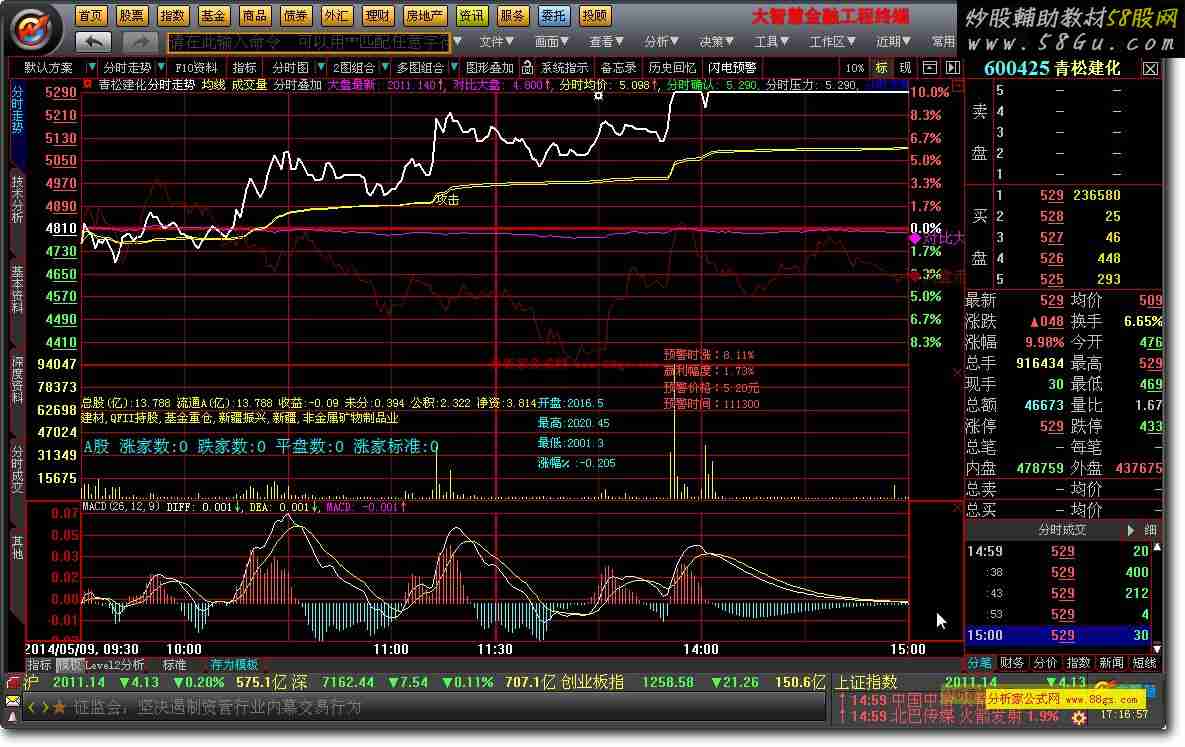Click the 闪电预警 toolbar item

point(732,68)
